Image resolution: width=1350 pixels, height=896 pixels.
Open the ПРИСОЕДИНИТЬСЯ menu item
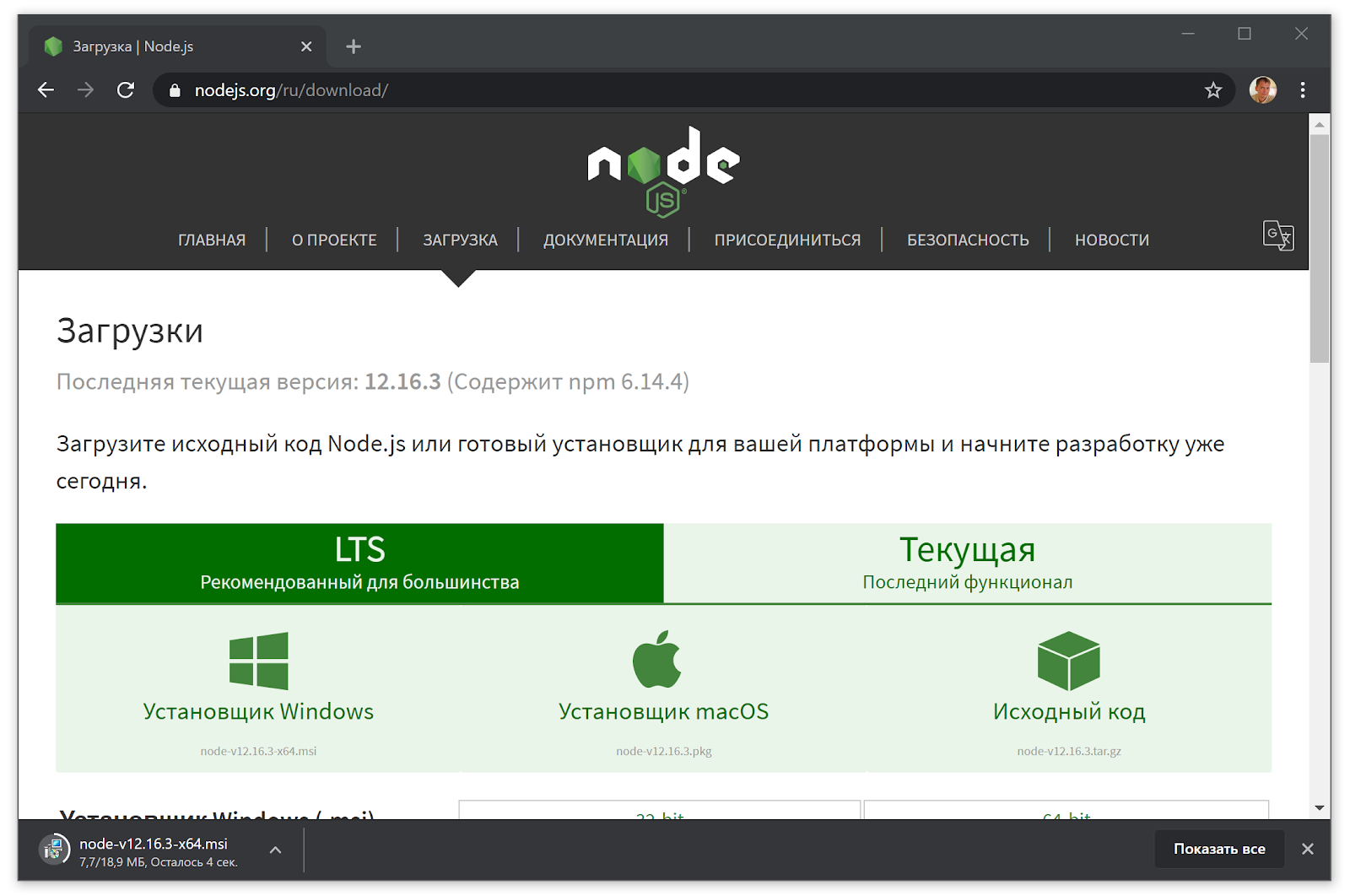coord(787,240)
